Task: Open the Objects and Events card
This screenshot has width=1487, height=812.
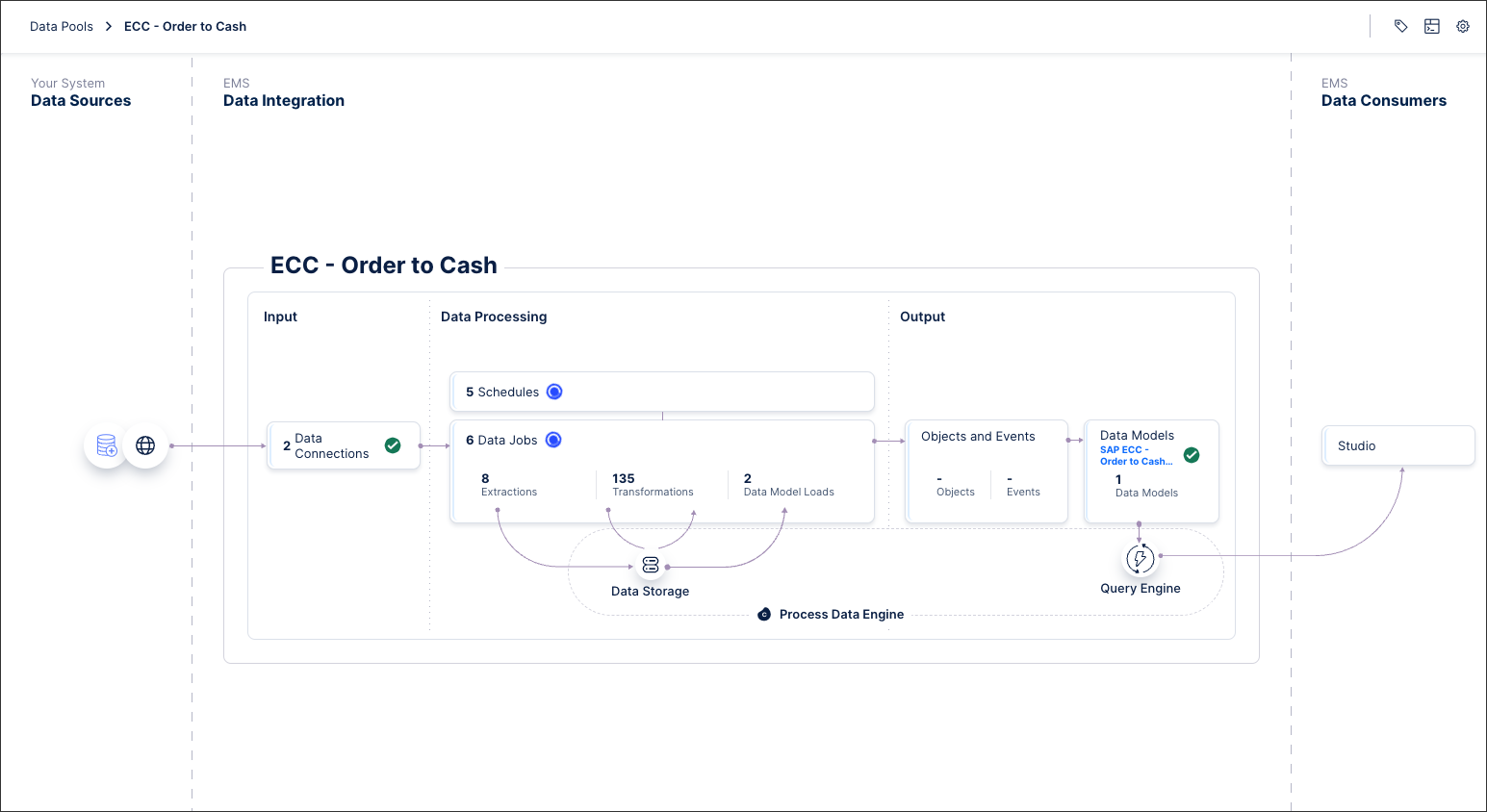Action: click(987, 471)
